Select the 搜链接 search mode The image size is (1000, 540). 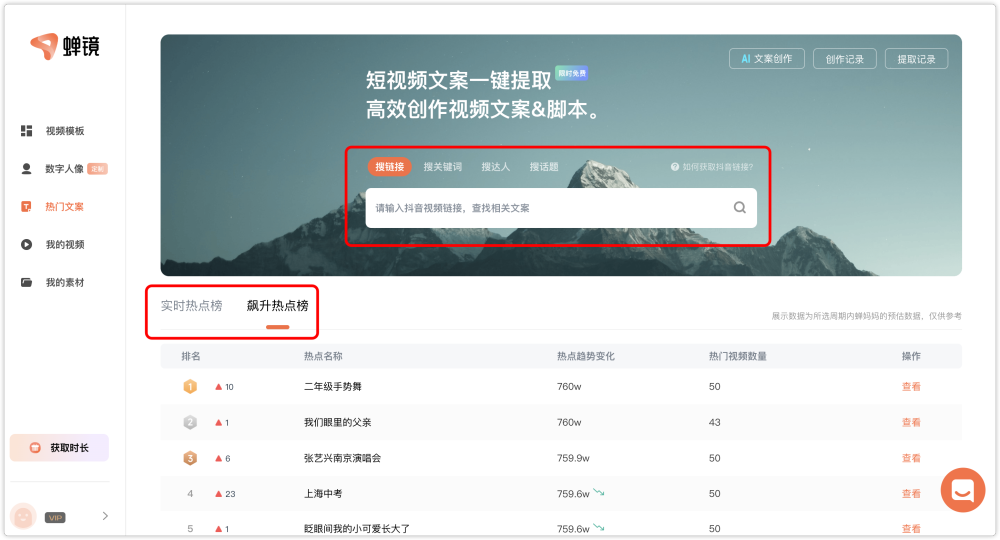click(389, 167)
